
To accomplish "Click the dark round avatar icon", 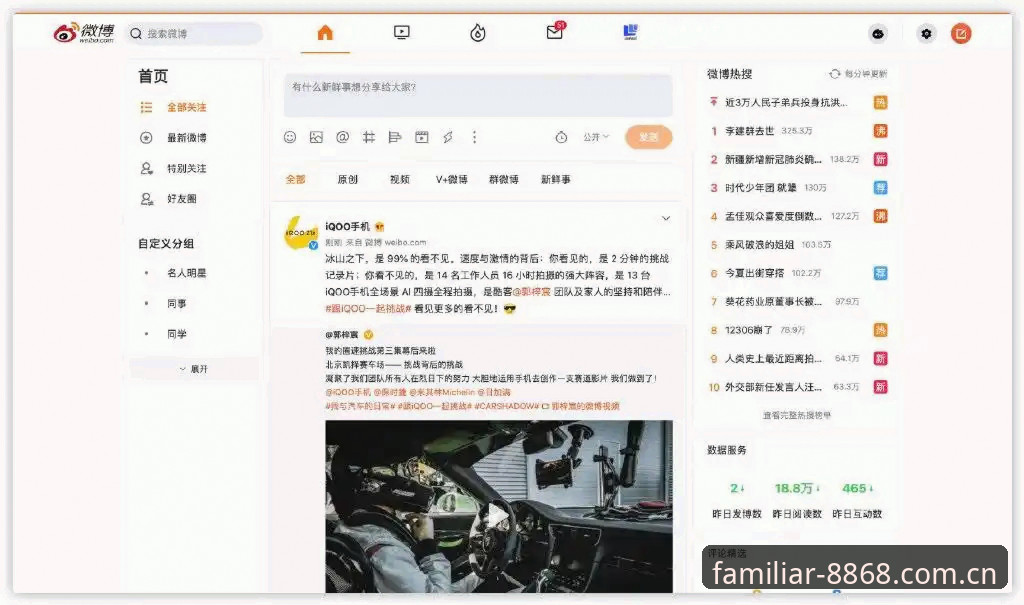I will (878, 33).
